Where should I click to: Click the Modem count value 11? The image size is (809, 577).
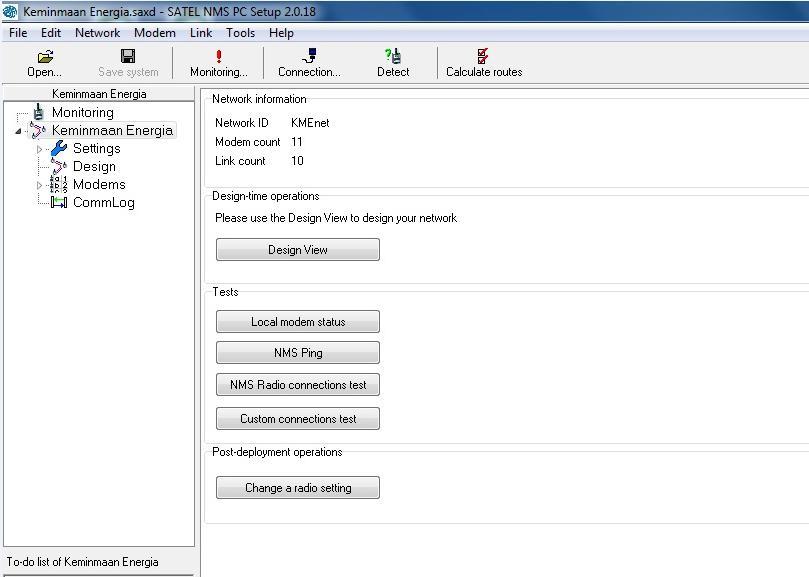click(x=297, y=142)
